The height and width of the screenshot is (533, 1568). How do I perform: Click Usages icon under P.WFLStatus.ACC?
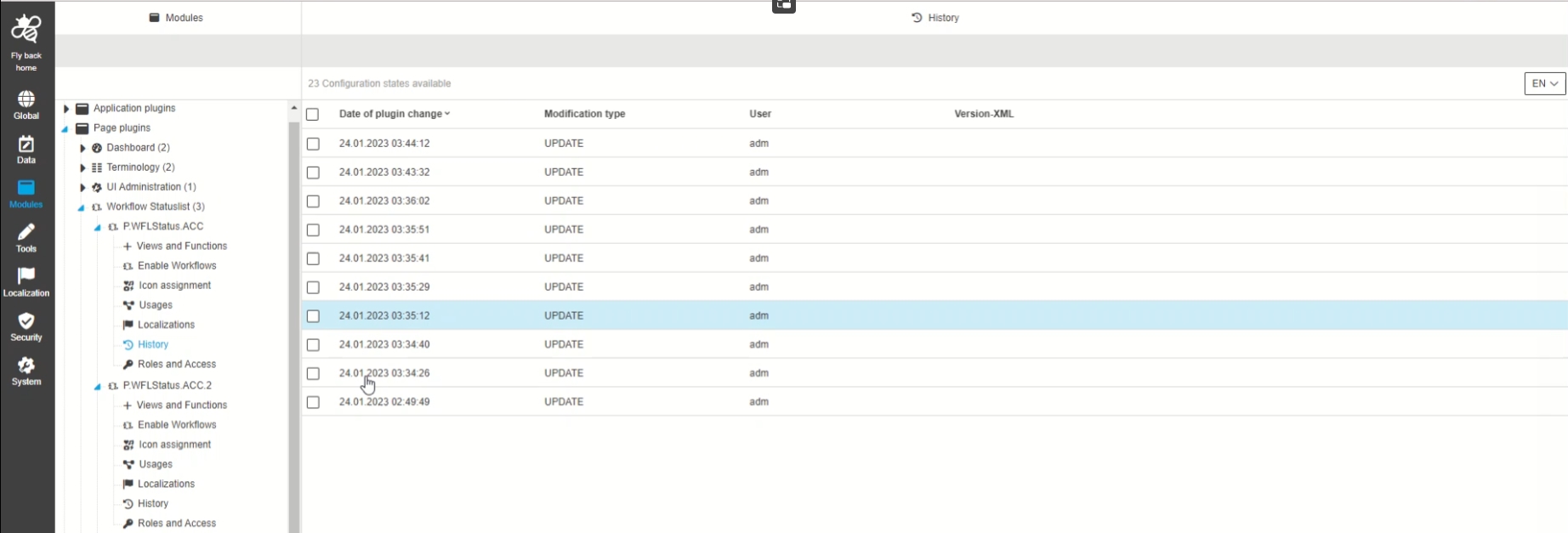(128, 305)
